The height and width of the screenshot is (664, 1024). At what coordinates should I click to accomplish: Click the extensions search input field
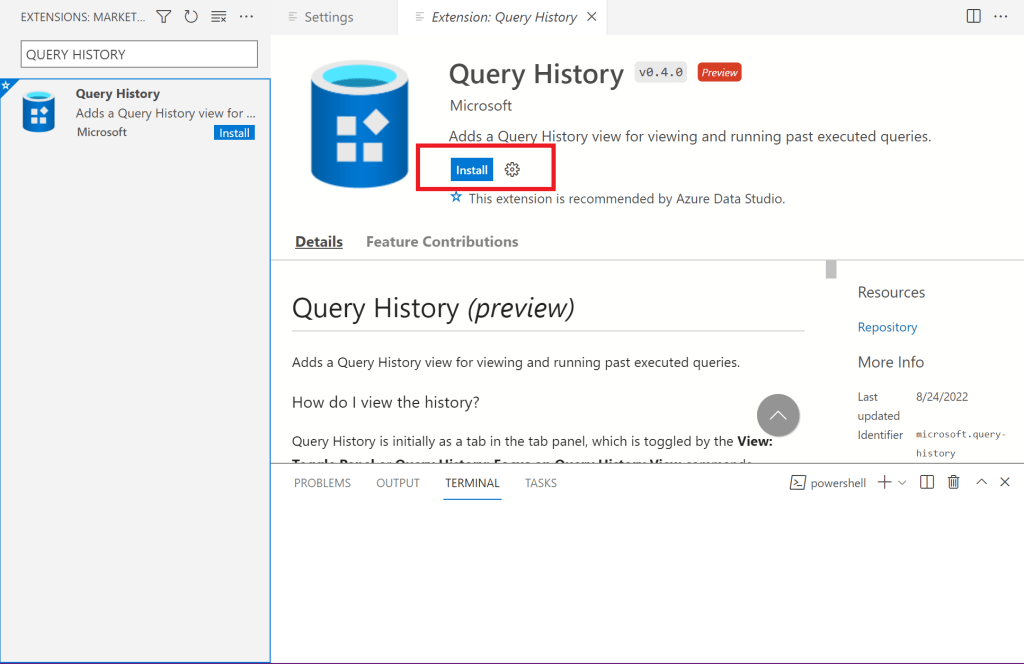coord(139,54)
